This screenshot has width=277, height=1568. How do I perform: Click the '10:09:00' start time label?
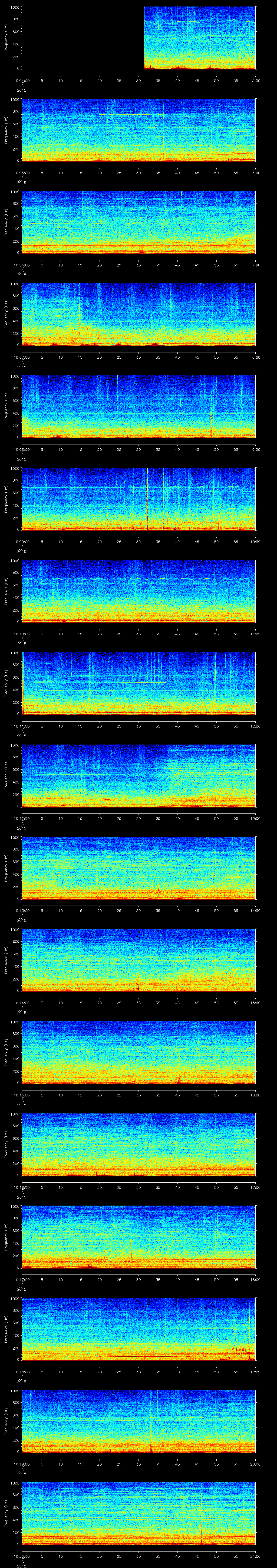pos(21,542)
